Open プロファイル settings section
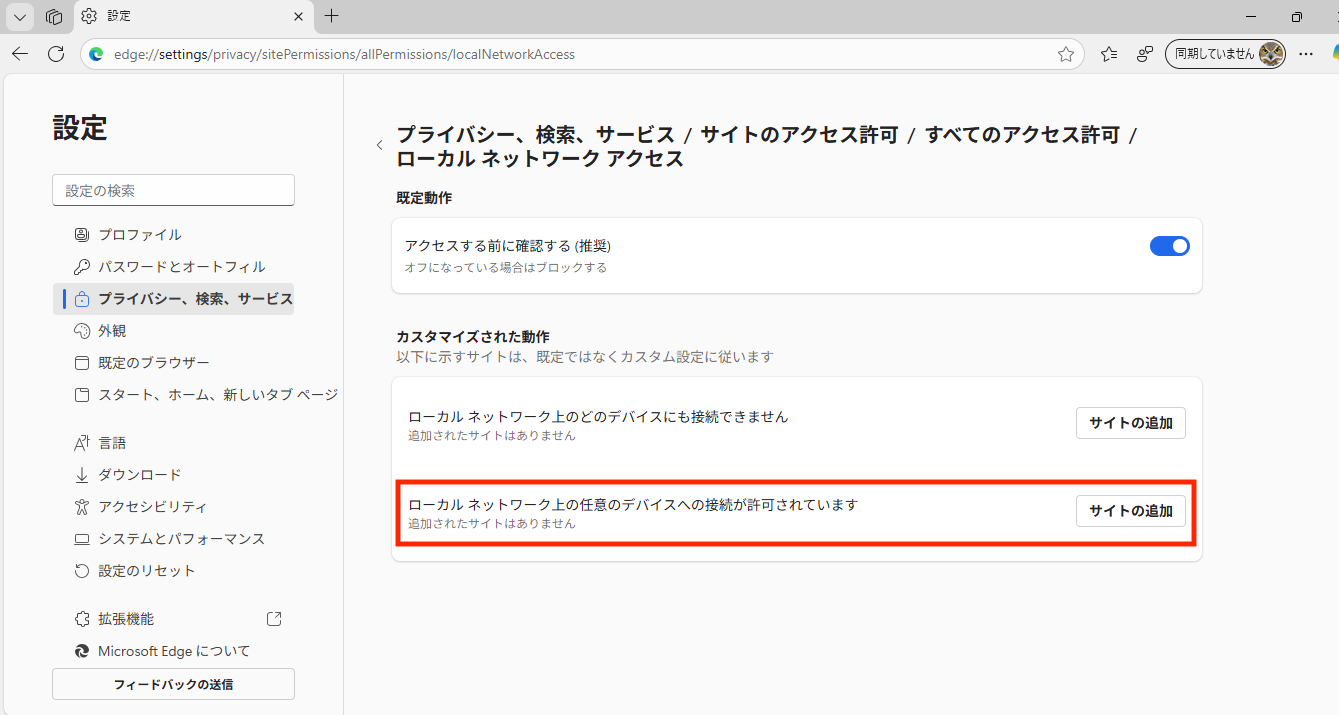Screen dimensions: 1339x715 pos(139,235)
